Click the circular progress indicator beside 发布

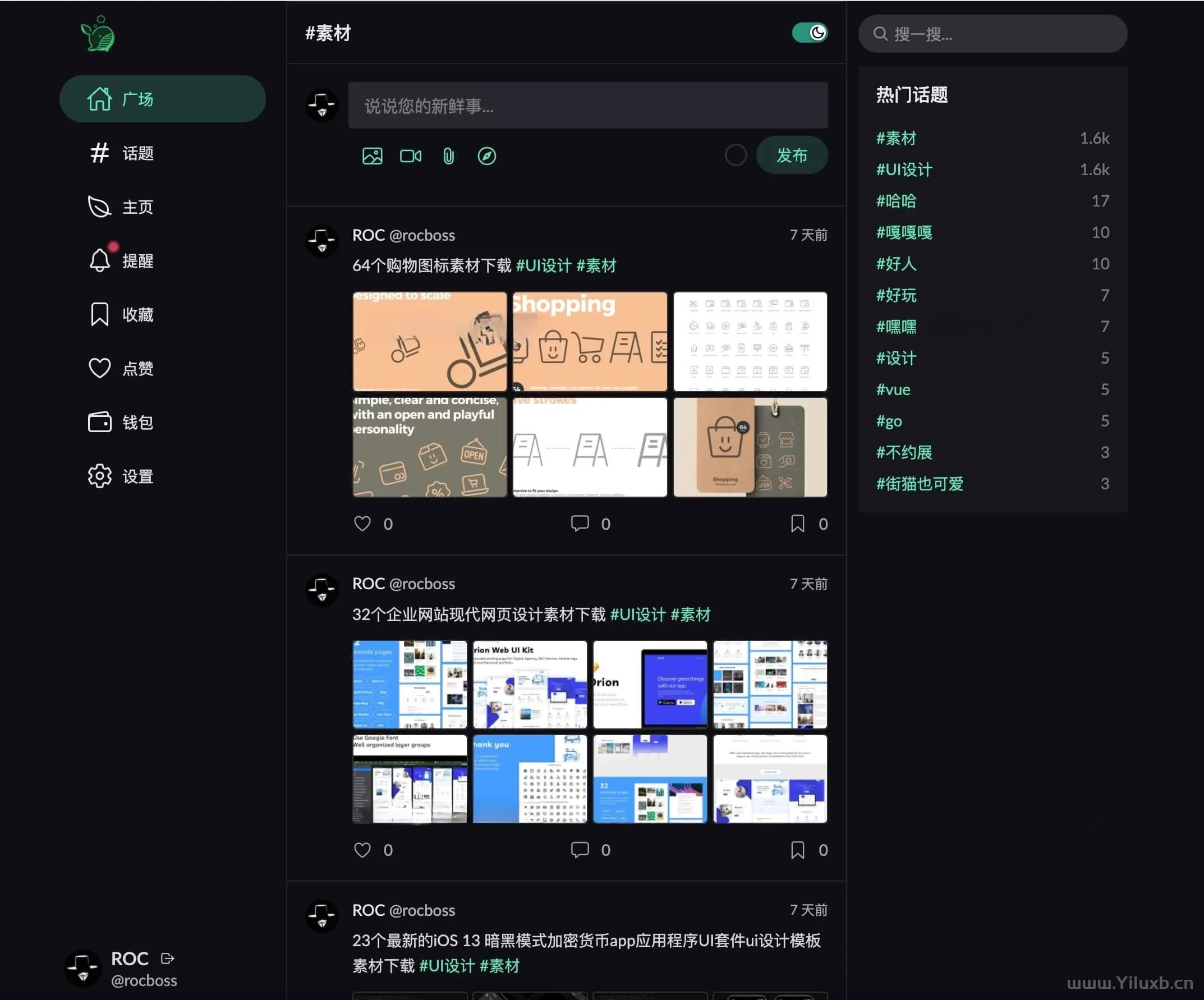736,155
